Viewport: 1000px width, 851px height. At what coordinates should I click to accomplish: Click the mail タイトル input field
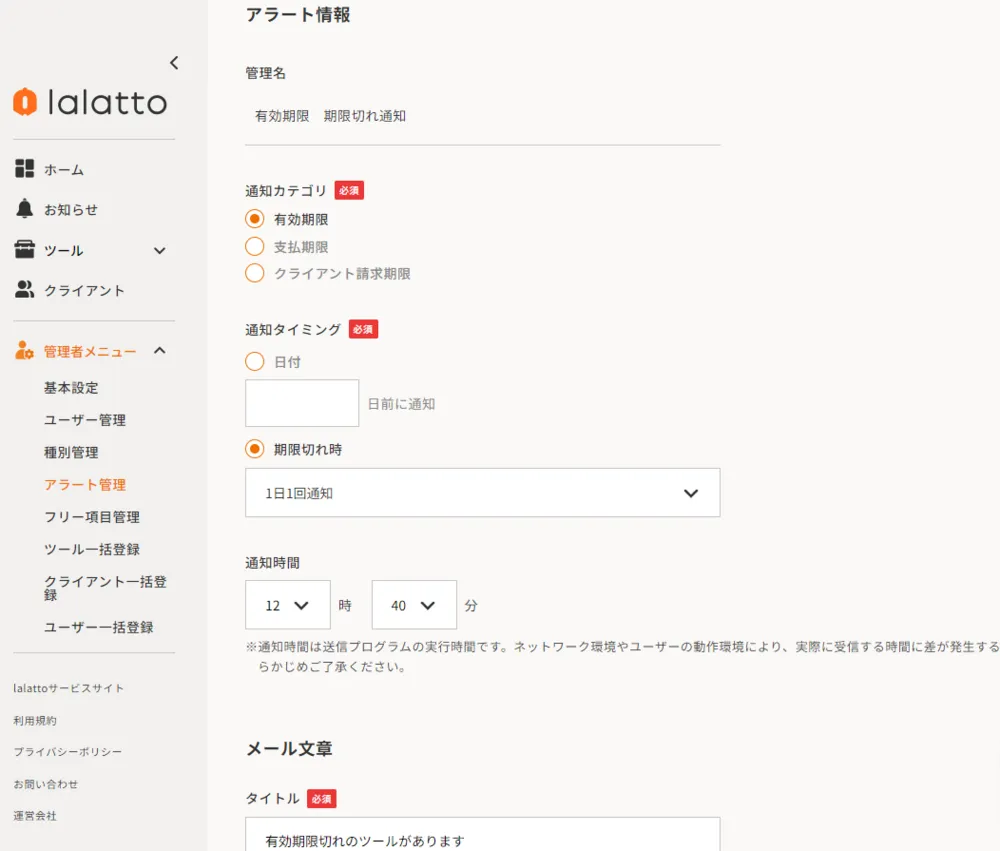[x=483, y=834]
